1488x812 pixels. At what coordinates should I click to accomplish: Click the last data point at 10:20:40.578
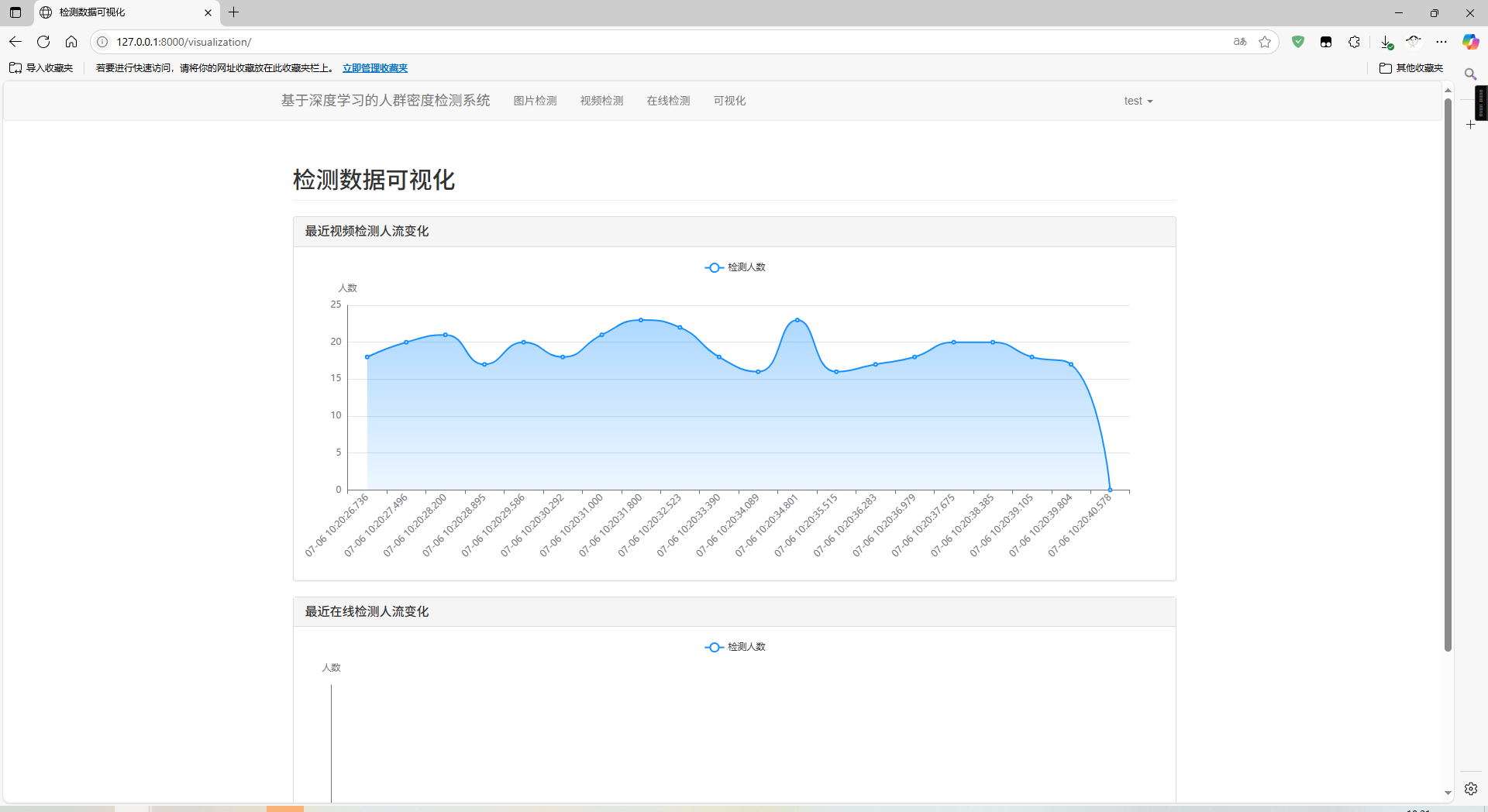tap(1110, 490)
